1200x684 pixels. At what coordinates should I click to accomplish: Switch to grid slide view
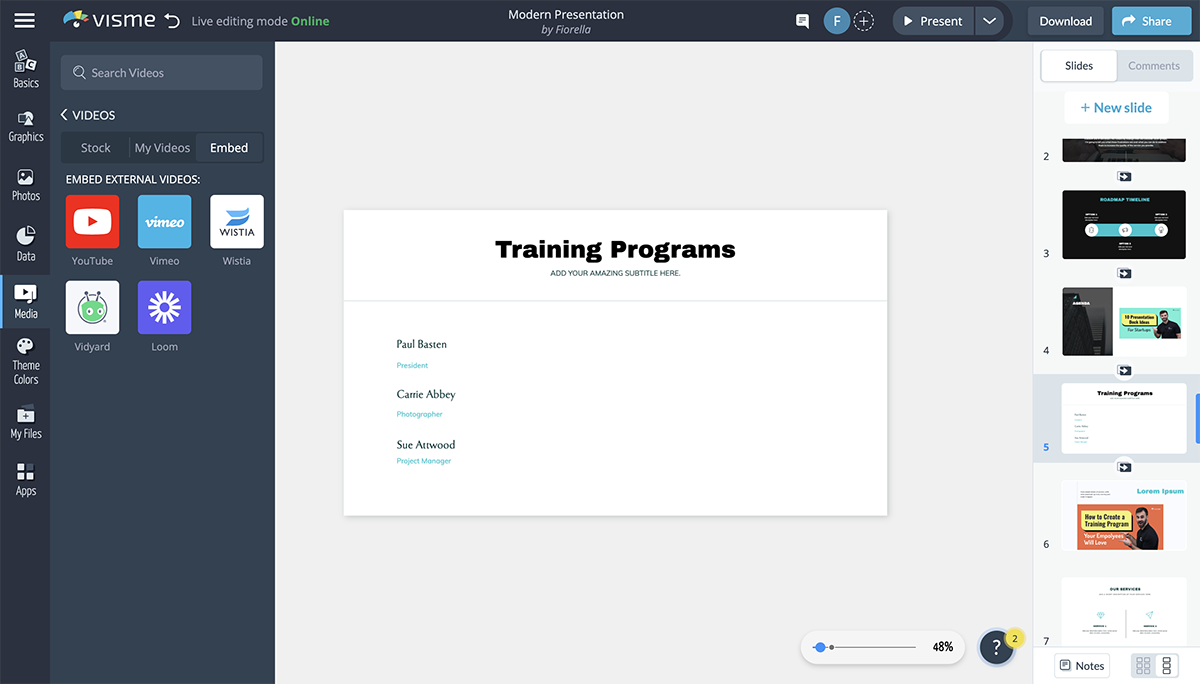click(1144, 666)
